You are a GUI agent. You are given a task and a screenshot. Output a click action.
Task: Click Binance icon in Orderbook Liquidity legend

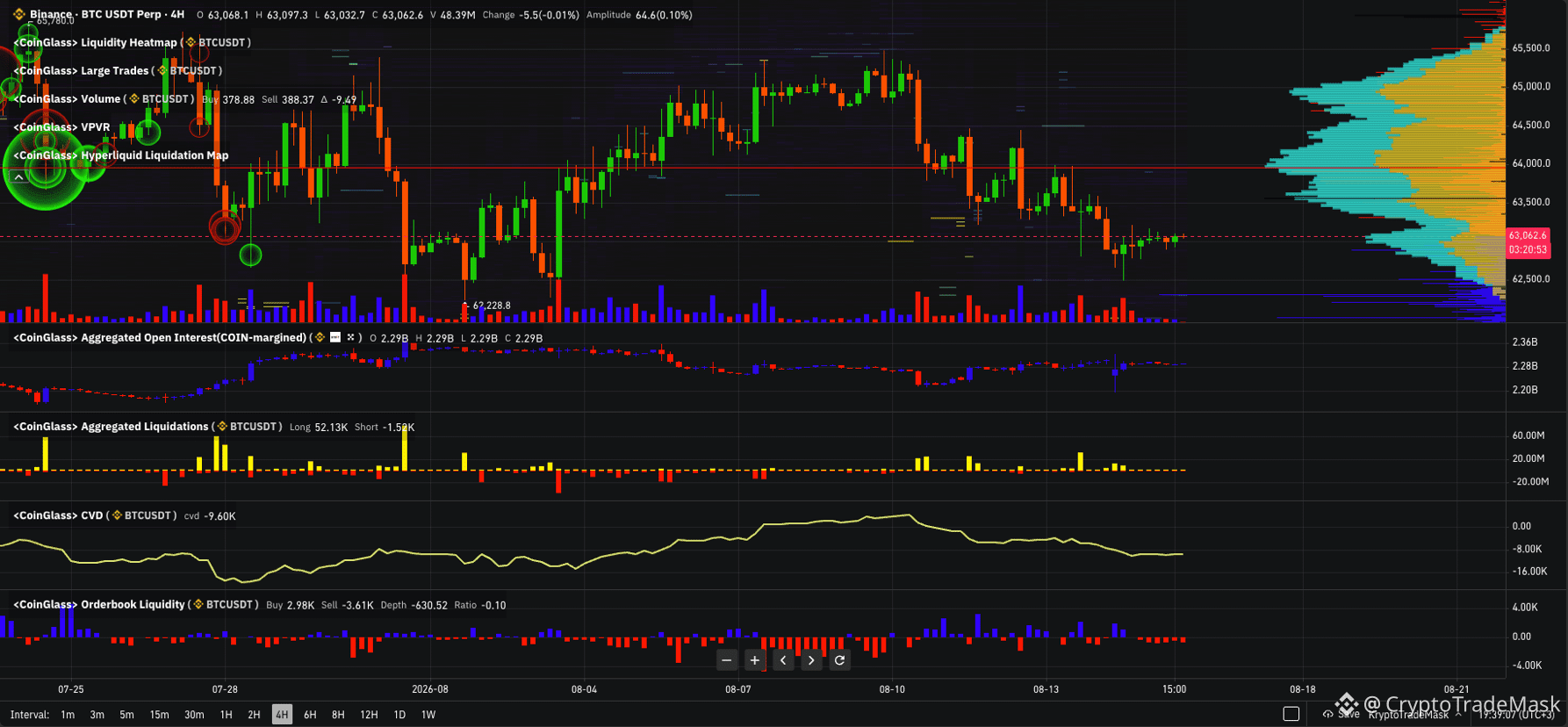[x=198, y=605]
